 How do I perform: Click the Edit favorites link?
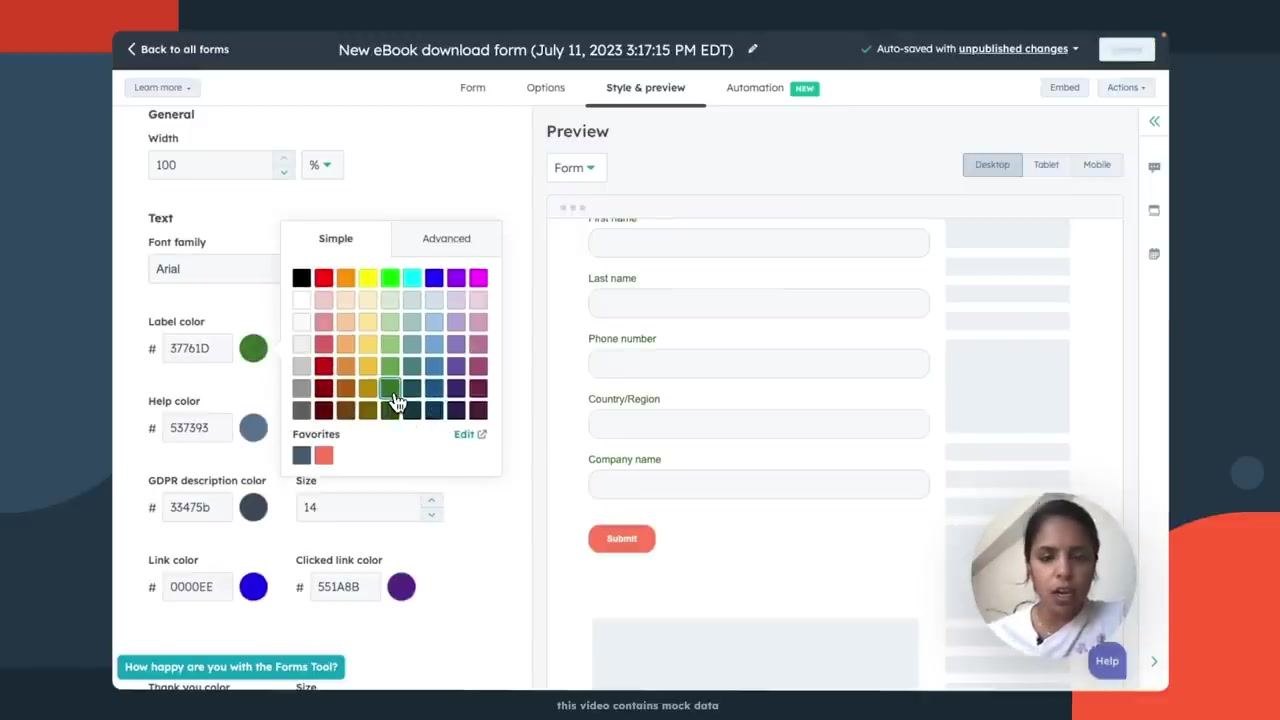pos(470,434)
